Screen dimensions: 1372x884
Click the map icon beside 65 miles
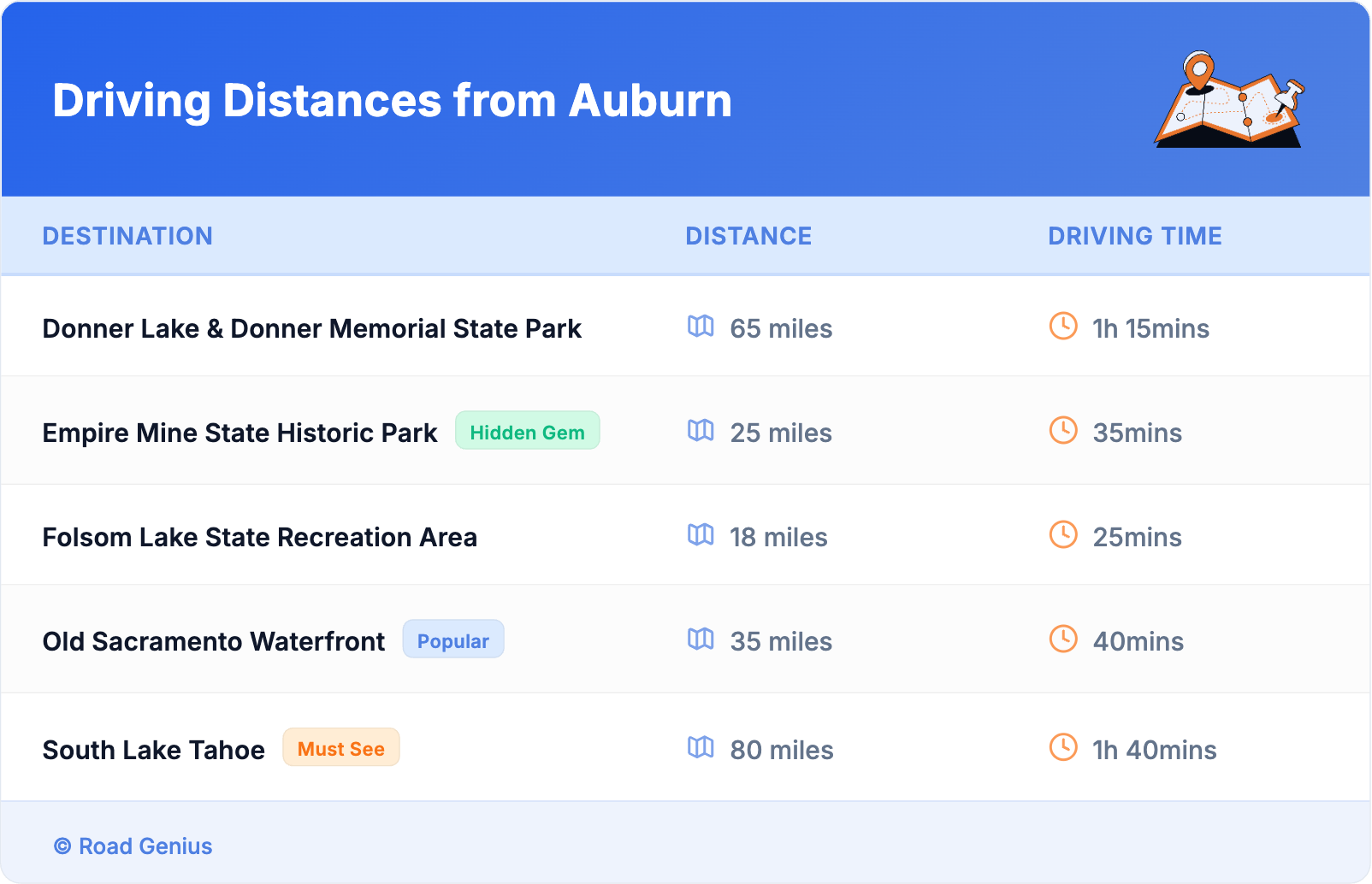(x=701, y=327)
